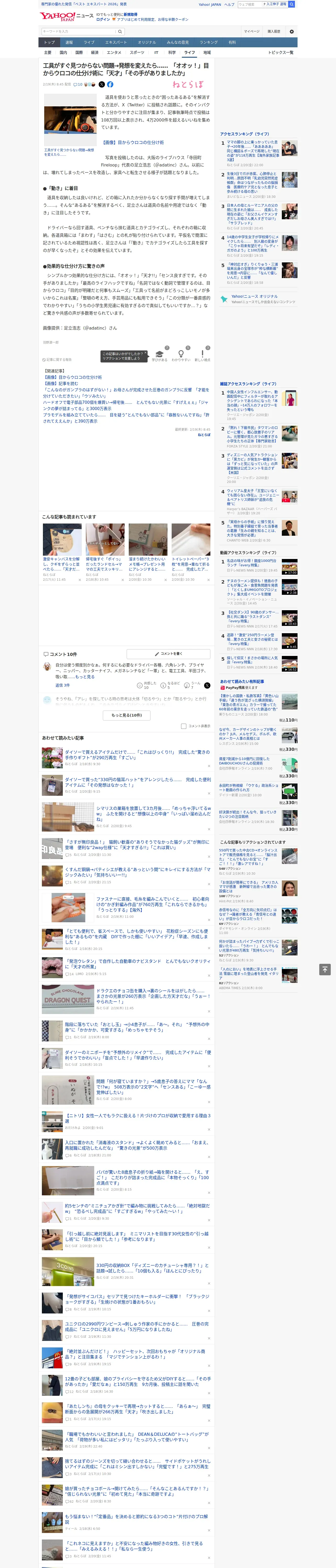The image size is (336, 1568).
Task: Select the ライフ category tab
Action: point(190,52)
